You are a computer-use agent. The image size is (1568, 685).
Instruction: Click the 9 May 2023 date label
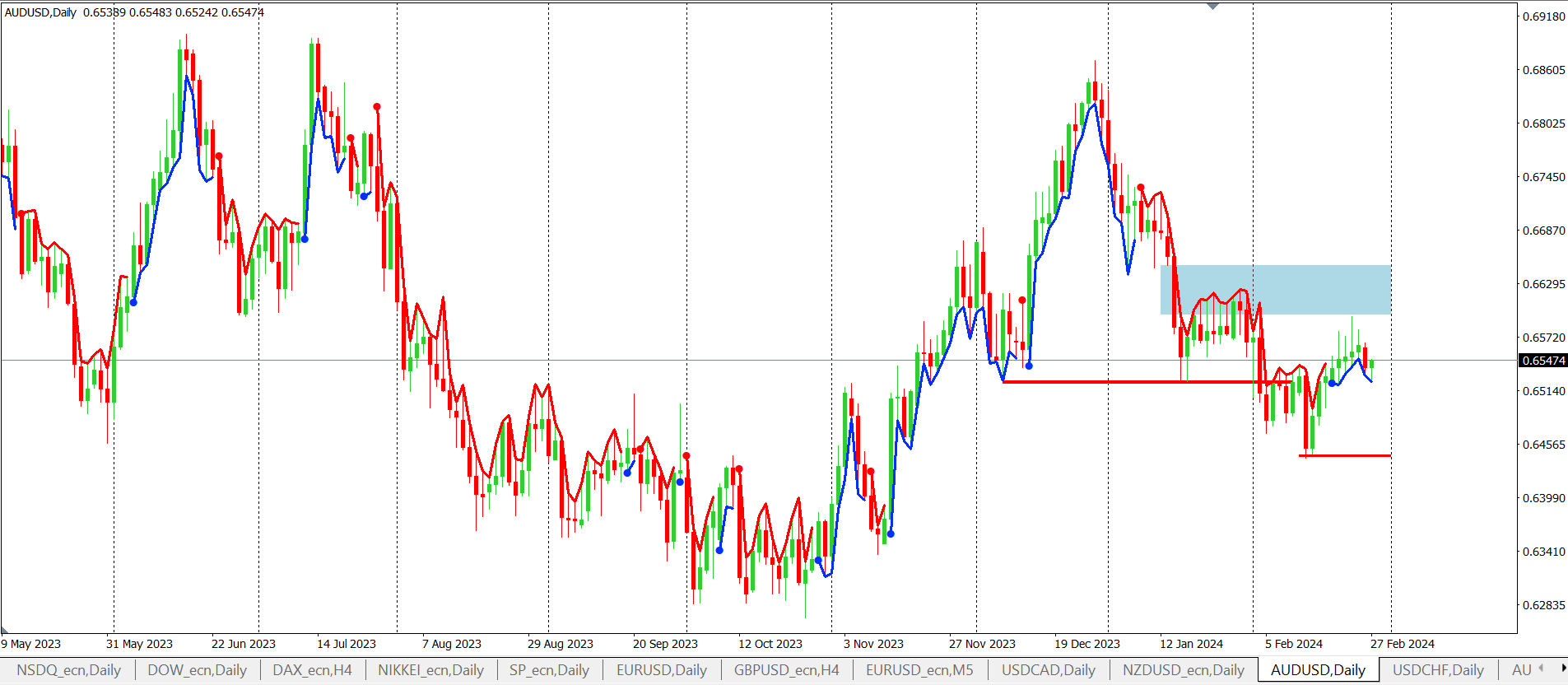[31, 644]
